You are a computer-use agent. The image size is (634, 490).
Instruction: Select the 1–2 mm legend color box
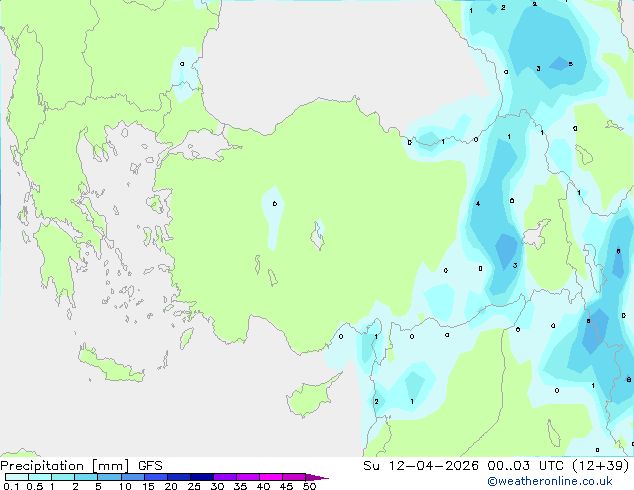[63, 477]
